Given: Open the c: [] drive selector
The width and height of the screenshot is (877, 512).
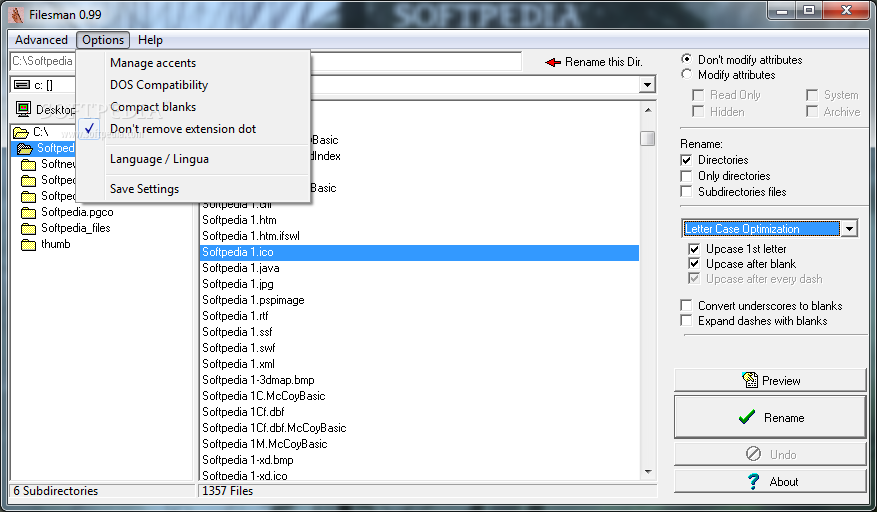Looking at the screenshot, I should point(43,85).
